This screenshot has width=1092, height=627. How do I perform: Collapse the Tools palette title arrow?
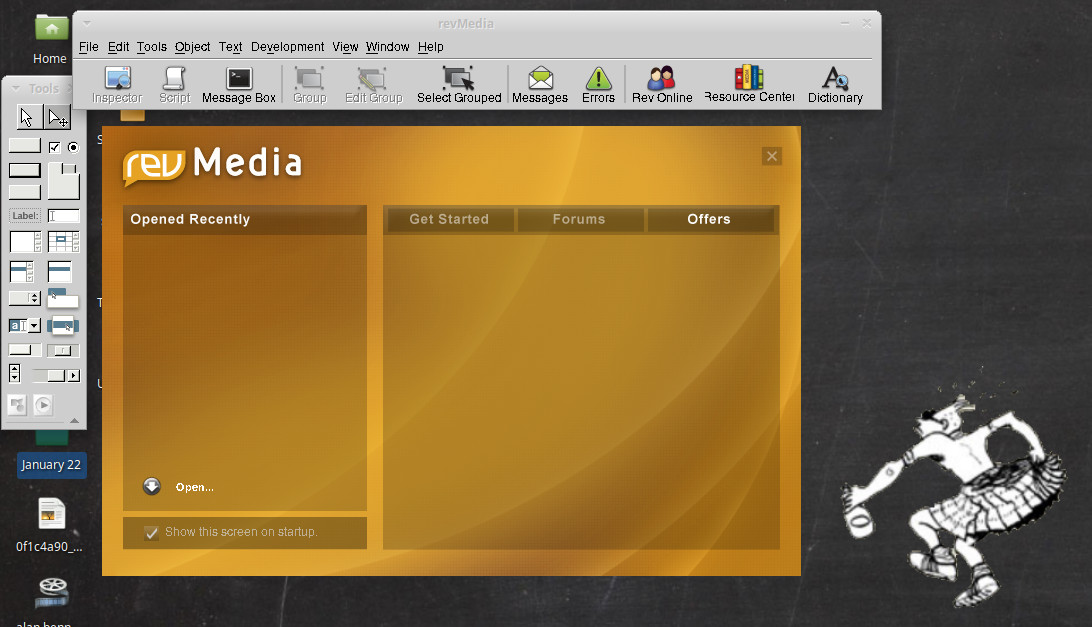pyautogui.click(x=16, y=89)
